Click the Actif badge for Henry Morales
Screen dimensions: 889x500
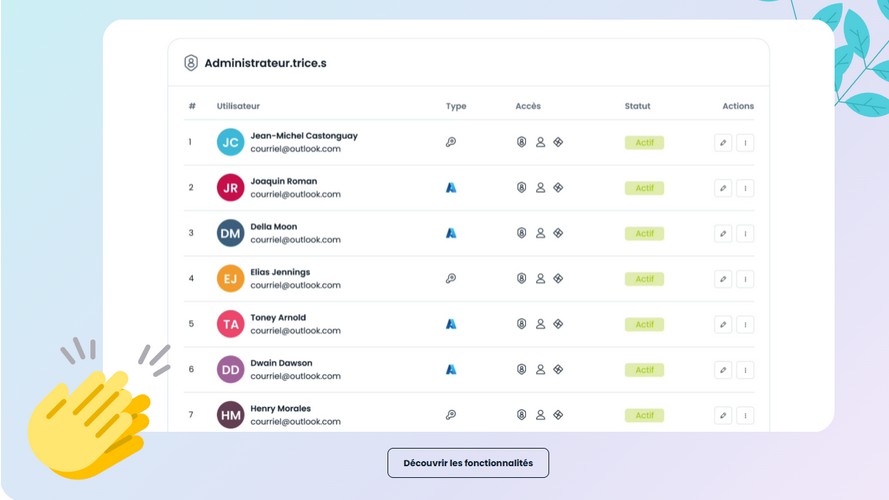pyautogui.click(x=644, y=416)
